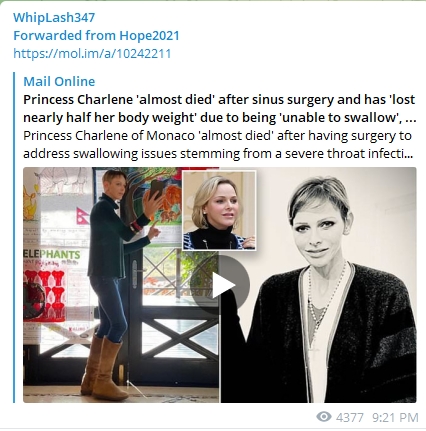This screenshot has height=431, width=426.
Task: Click the 'Forwarded from' label text
Action: pos(65,35)
